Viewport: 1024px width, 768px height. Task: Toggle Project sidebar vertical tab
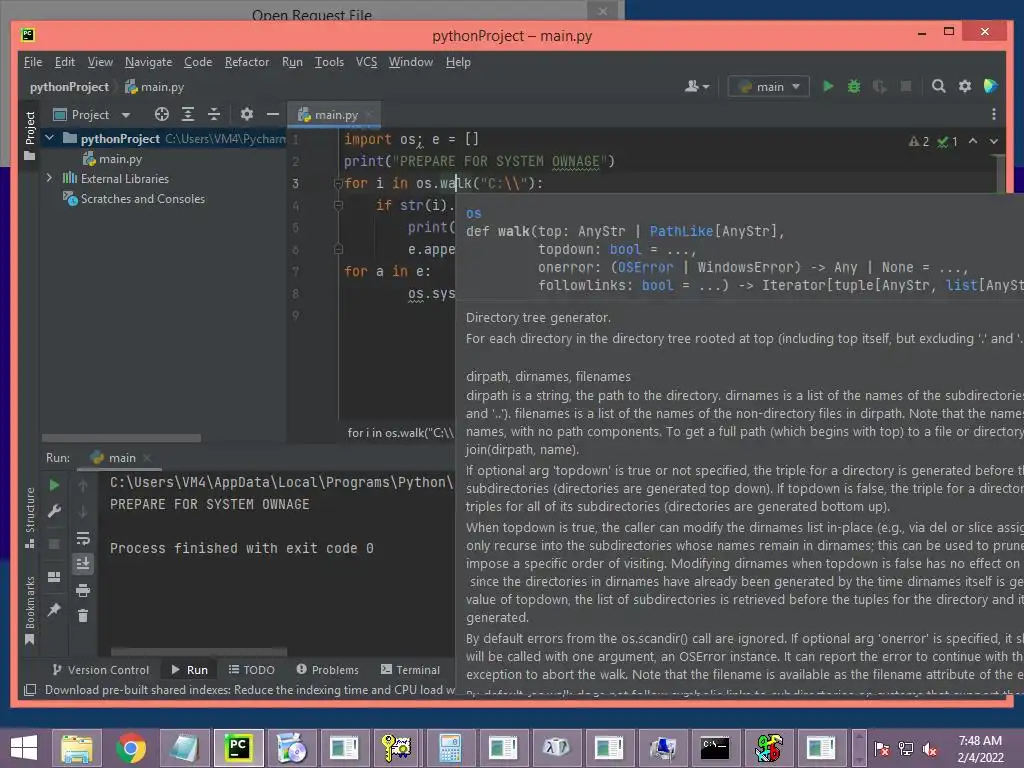click(x=29, y=135)
